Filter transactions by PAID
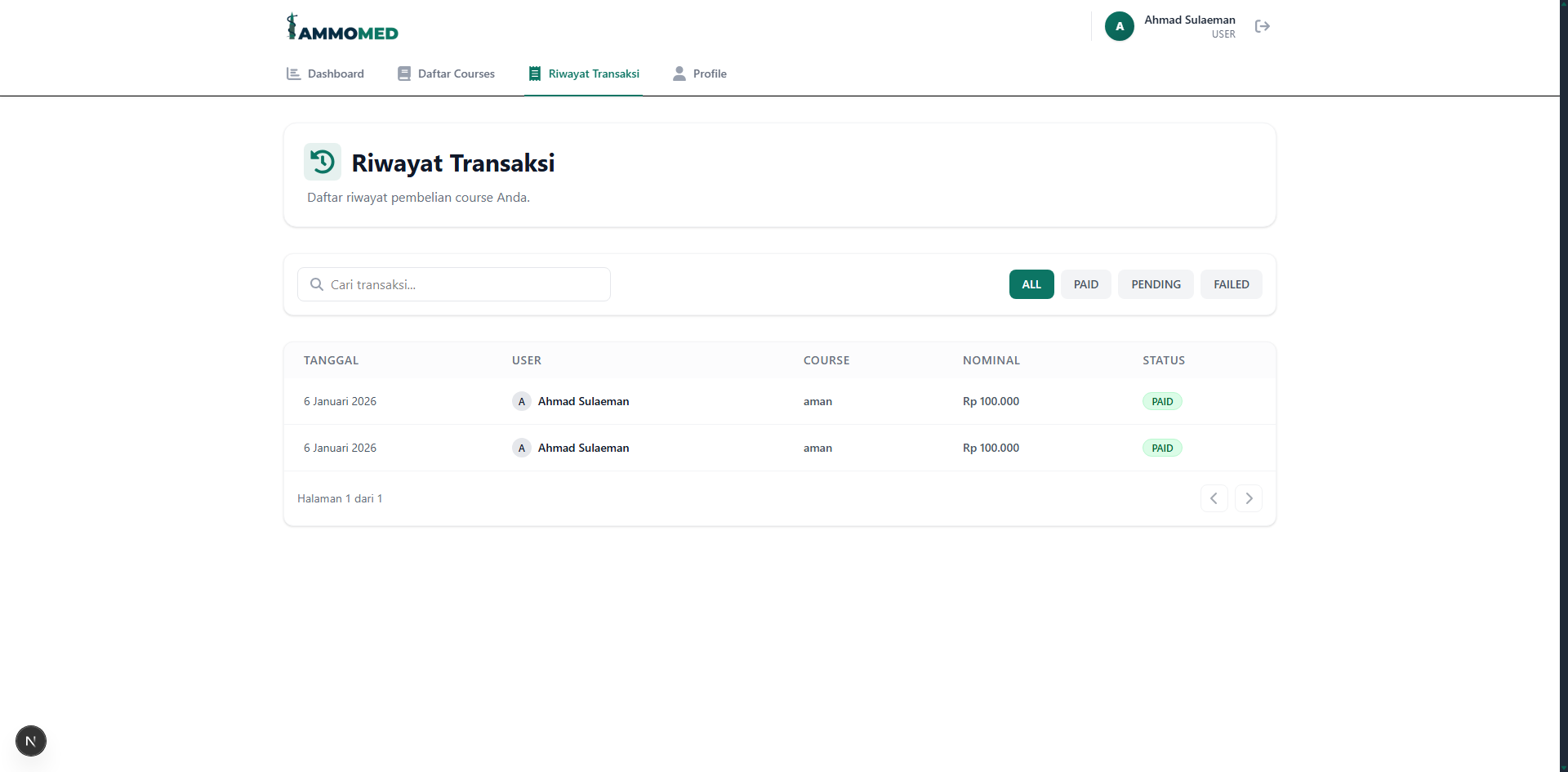This screenshot has width=1568, height=772. [1085, 284]
